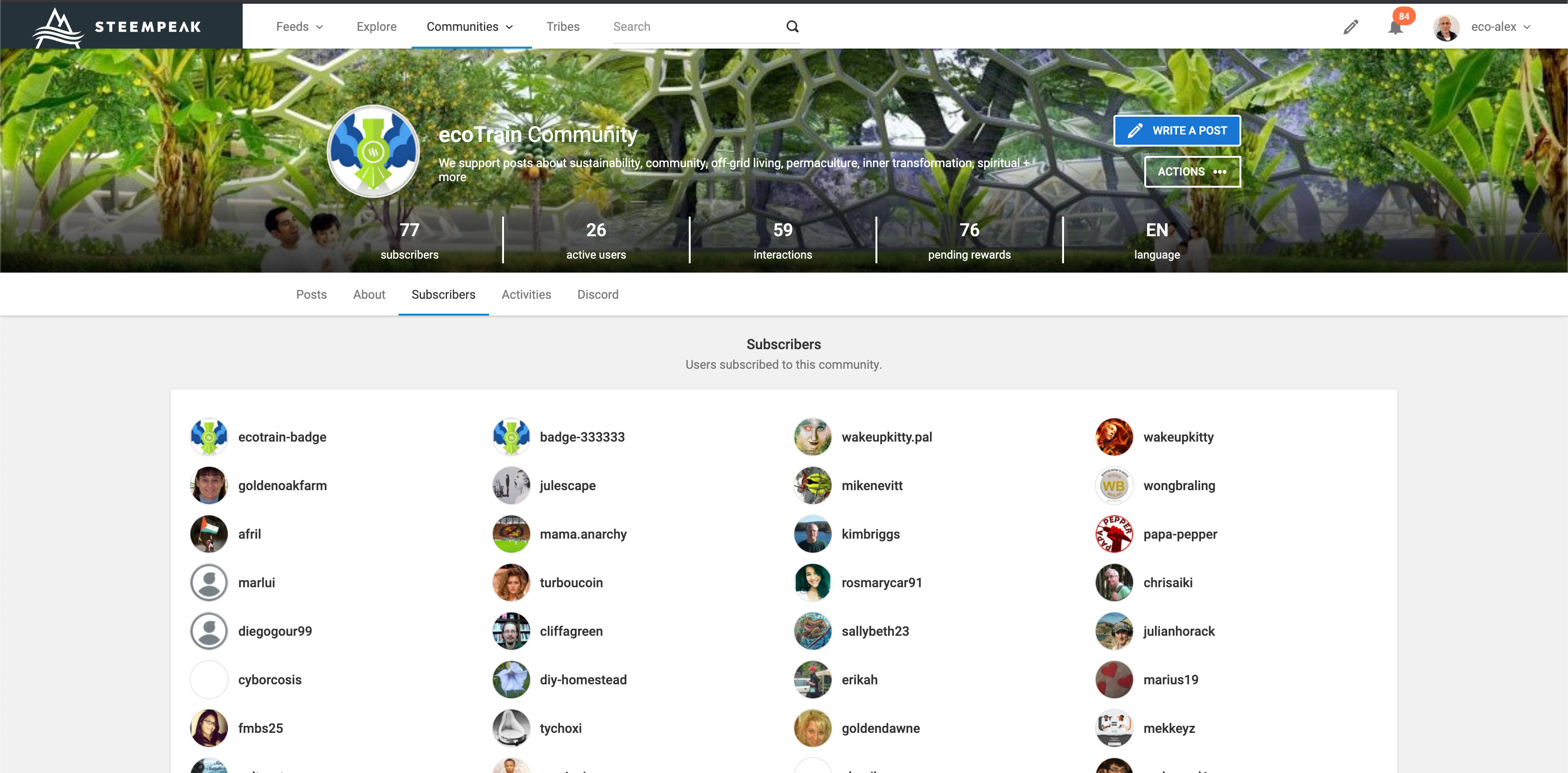Click wongbraling's WB avatar
The image size is (1568, 773).
1114,485
